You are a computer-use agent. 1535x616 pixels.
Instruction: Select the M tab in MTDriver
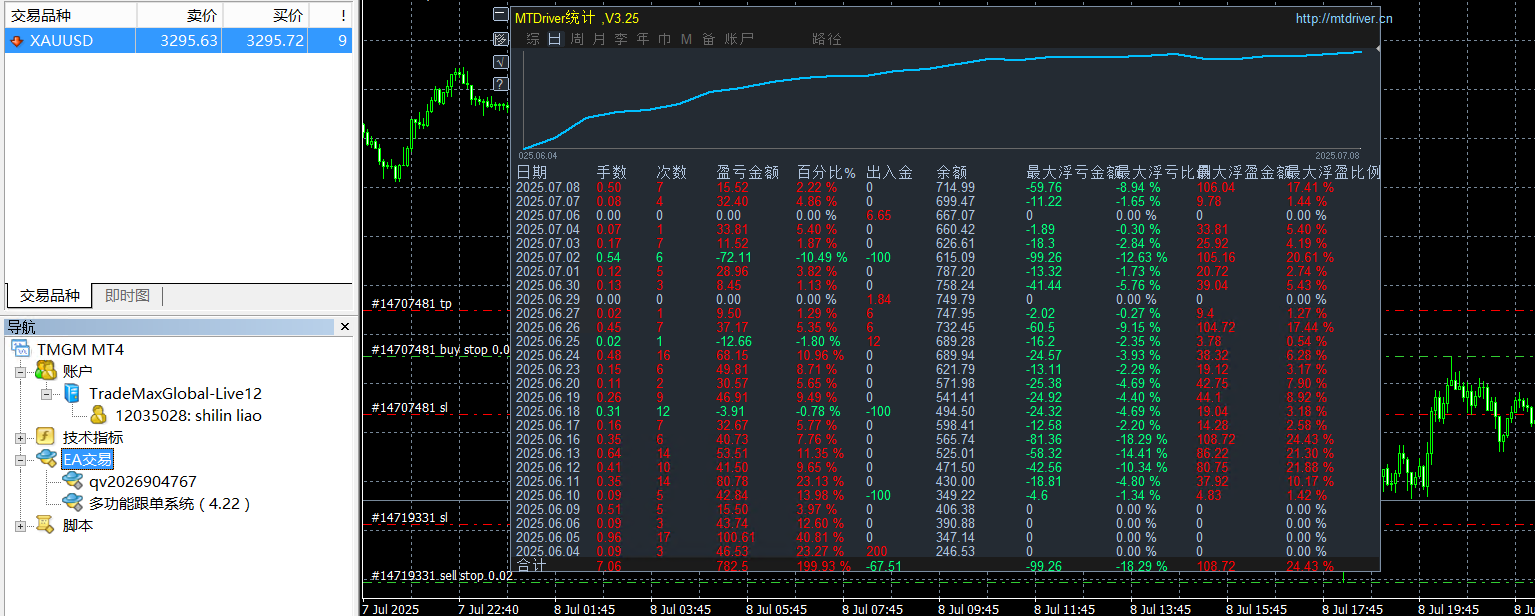(x=686, y=39)
